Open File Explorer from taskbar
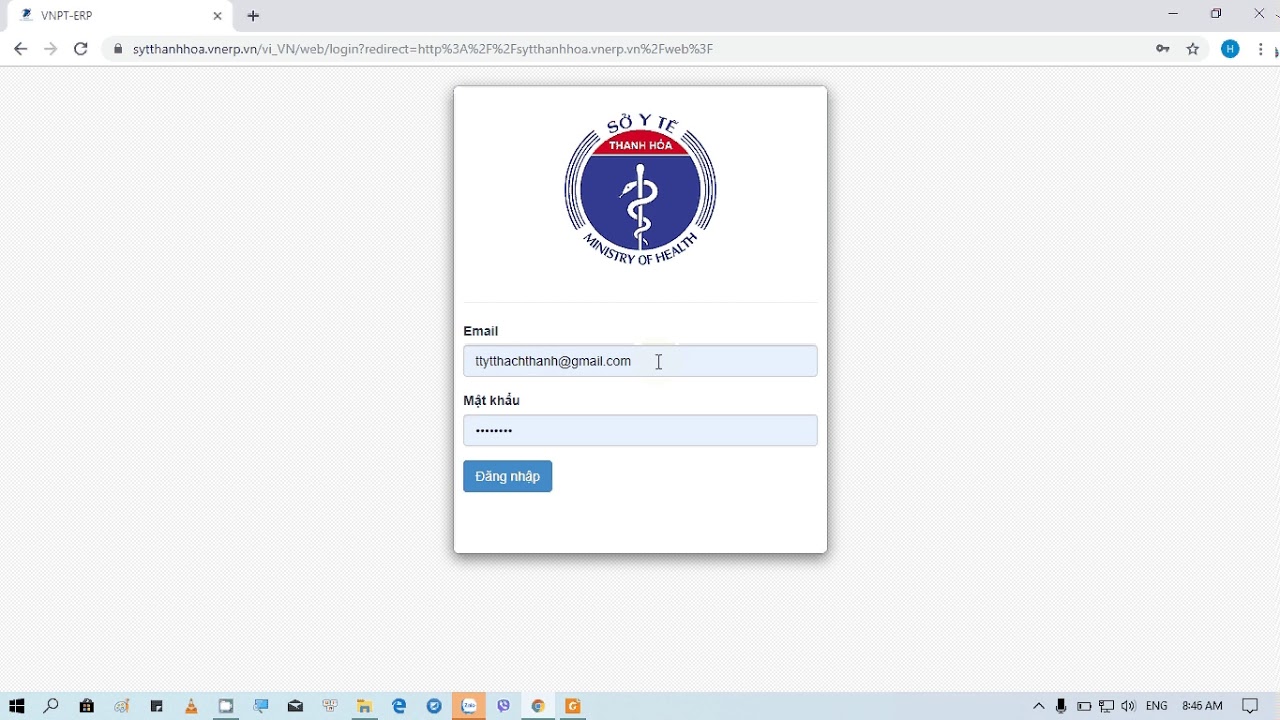The image size is (1280, 720). (x=365, y=706)
